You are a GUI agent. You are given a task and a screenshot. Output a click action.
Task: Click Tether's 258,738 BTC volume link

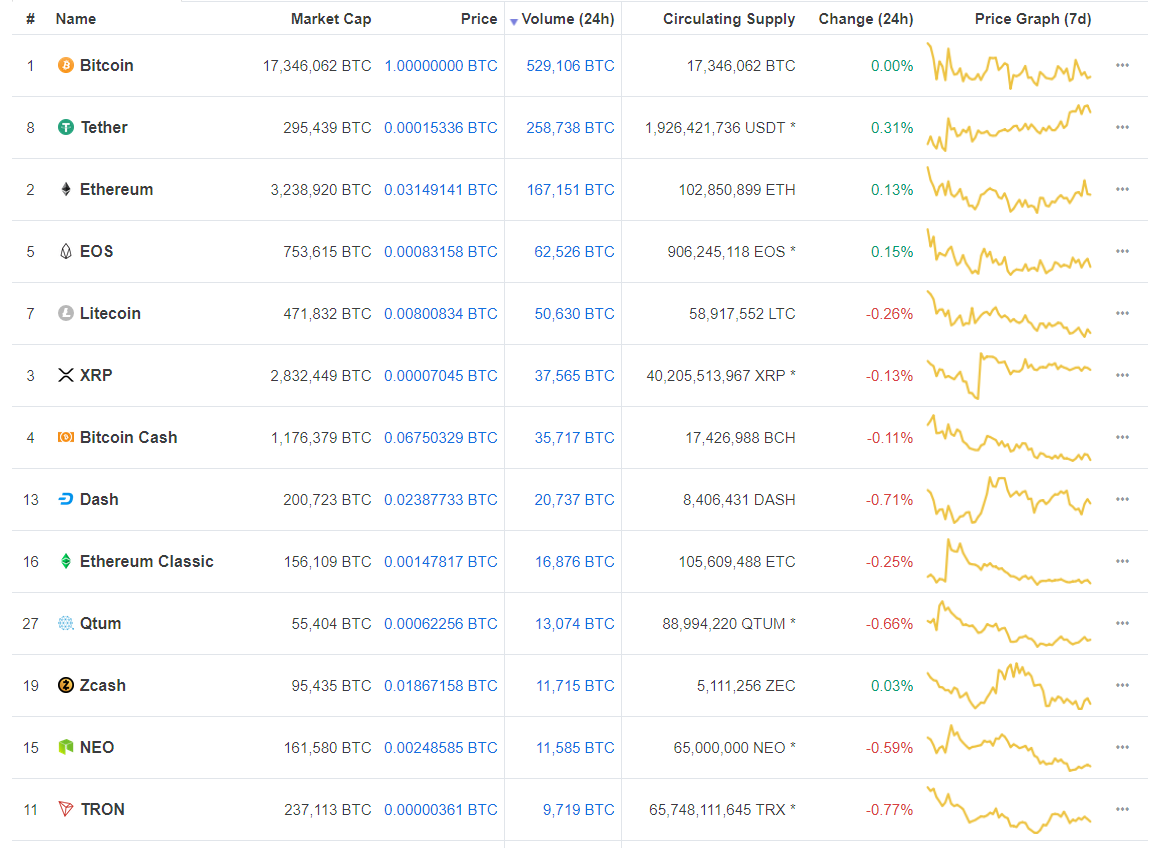570,128
